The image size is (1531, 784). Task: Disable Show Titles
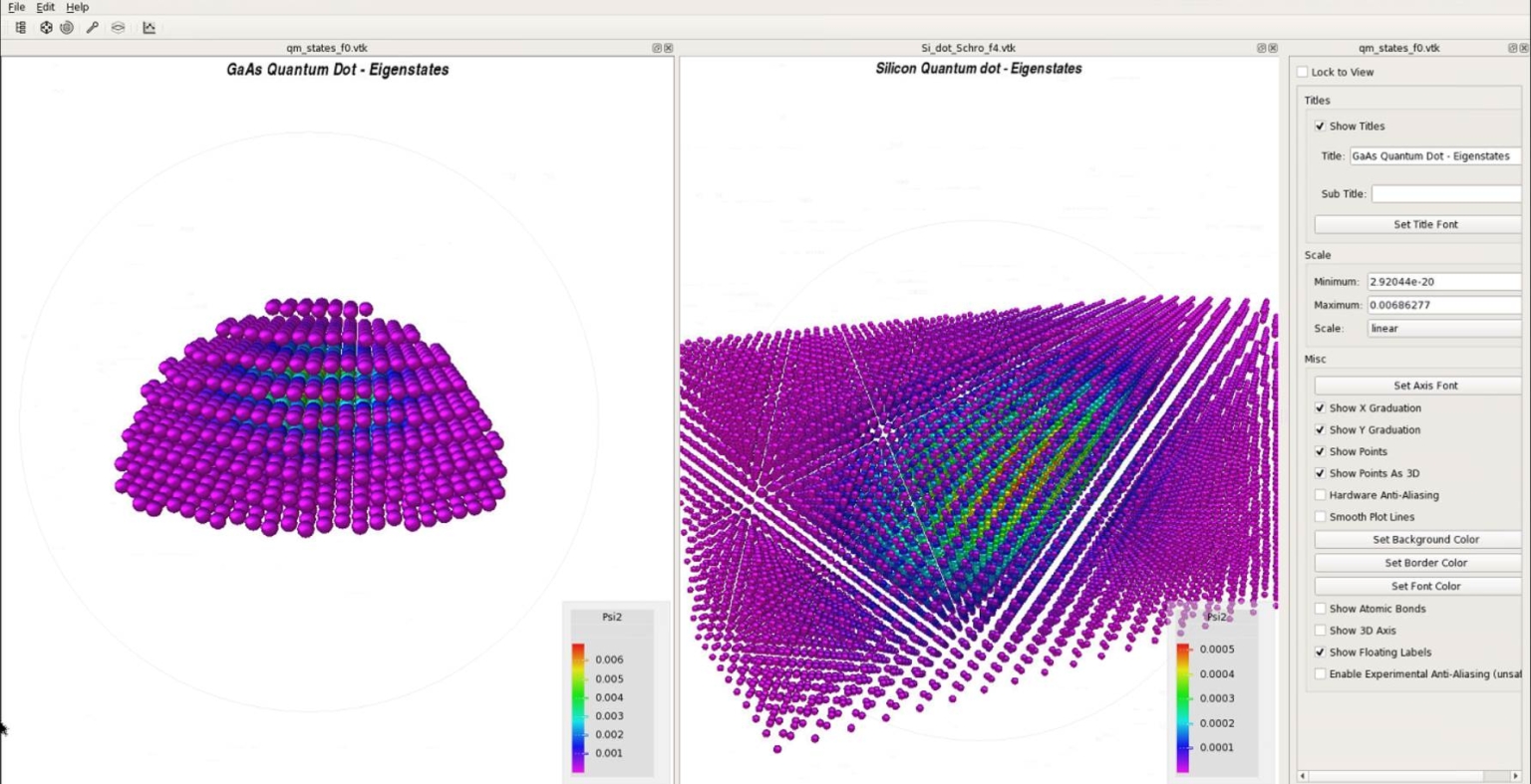click(x=1321, y=126)
